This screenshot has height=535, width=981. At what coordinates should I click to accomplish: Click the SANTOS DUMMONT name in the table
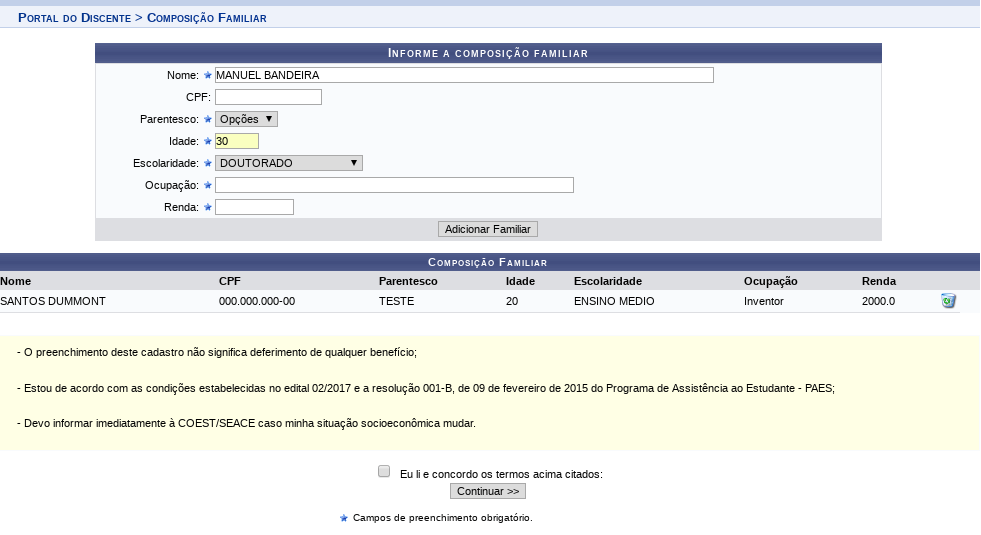click(x=53, y=301)
